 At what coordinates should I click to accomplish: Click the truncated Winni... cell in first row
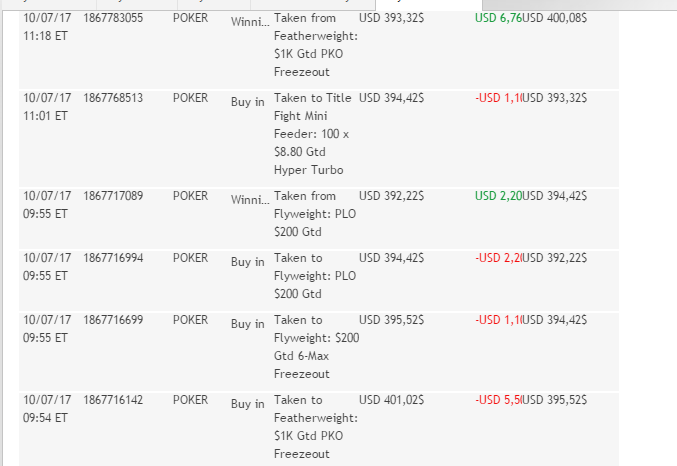click(x=247, y=21)
